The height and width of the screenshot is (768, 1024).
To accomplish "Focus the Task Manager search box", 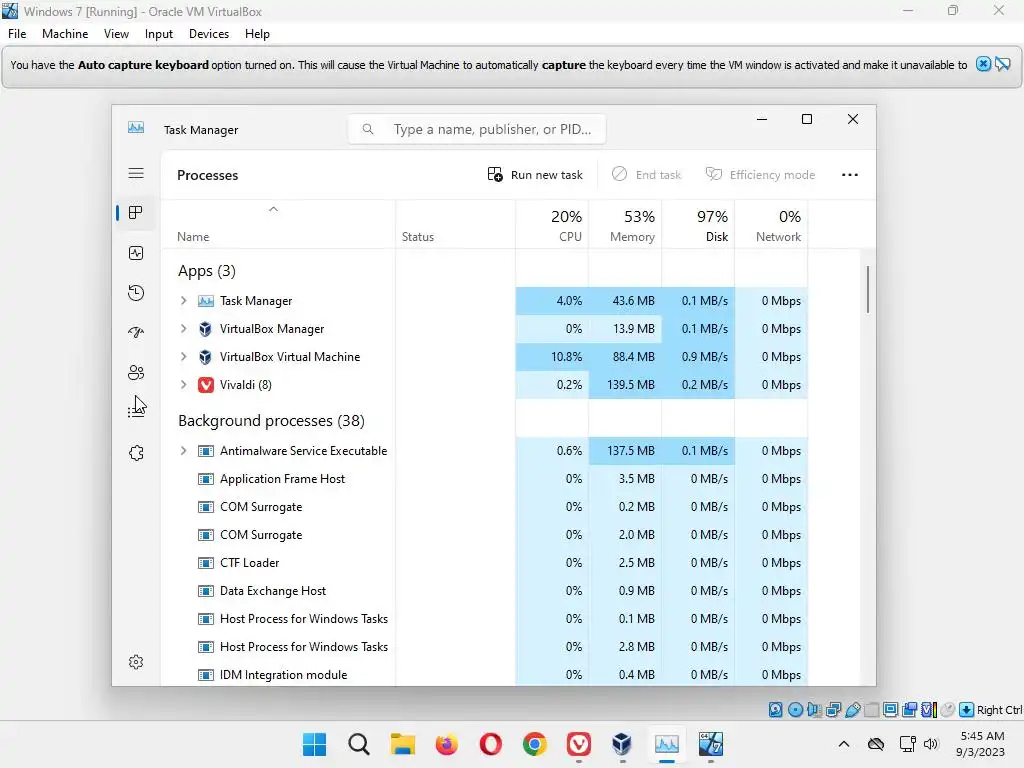I will tap(477, 129).
